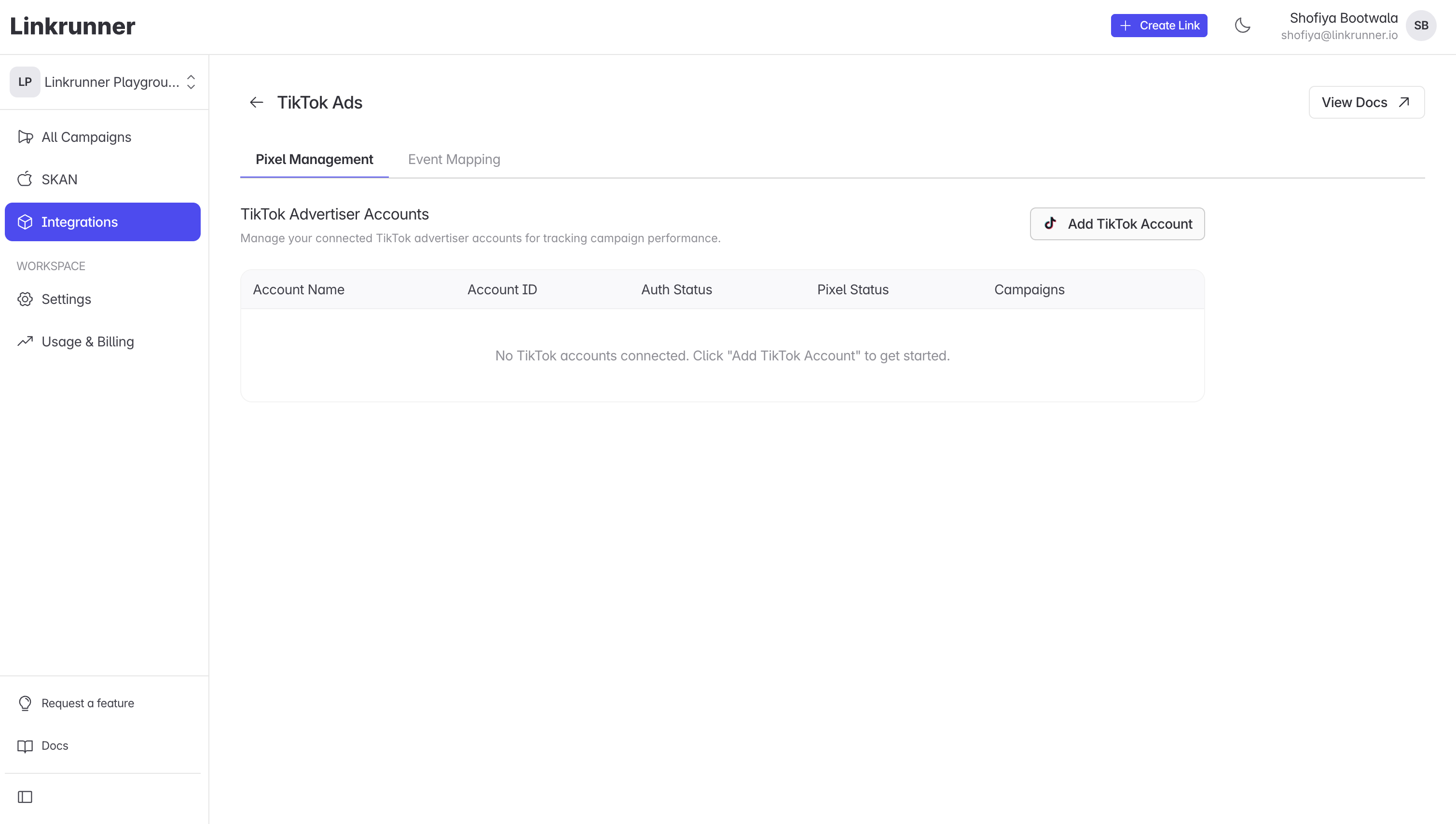Click the Linkrunner logo
The width and height of the screenshot is (1456, 824).
tap(72, 26)
